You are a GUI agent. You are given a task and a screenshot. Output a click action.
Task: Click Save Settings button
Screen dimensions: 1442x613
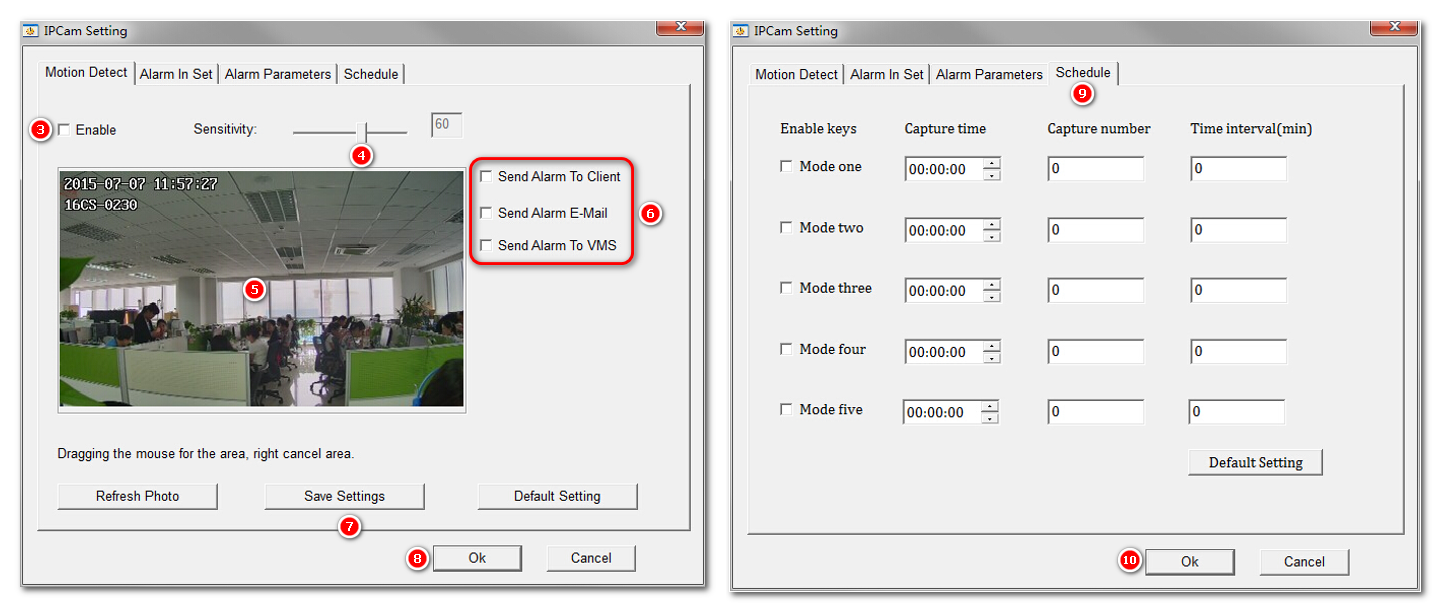click(x=344, y=496)
